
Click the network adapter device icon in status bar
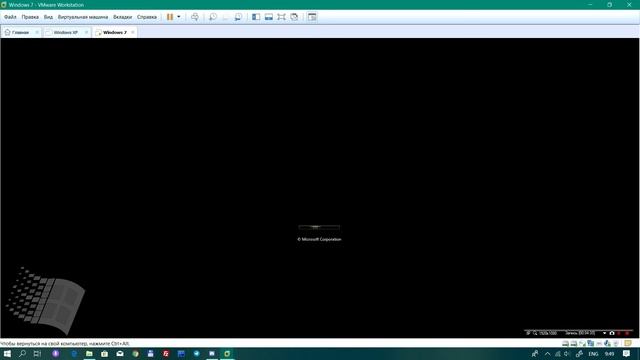(591, 344)
